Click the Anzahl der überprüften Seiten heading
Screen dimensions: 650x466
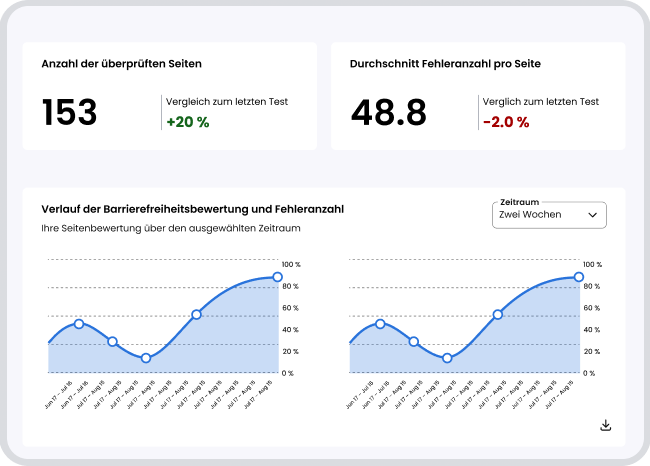121,64
